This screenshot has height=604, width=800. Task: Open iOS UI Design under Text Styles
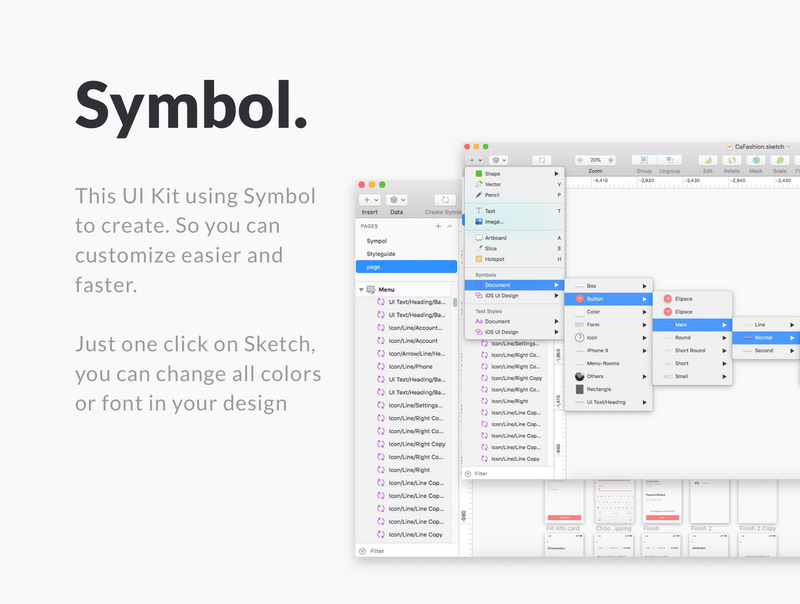514,332
